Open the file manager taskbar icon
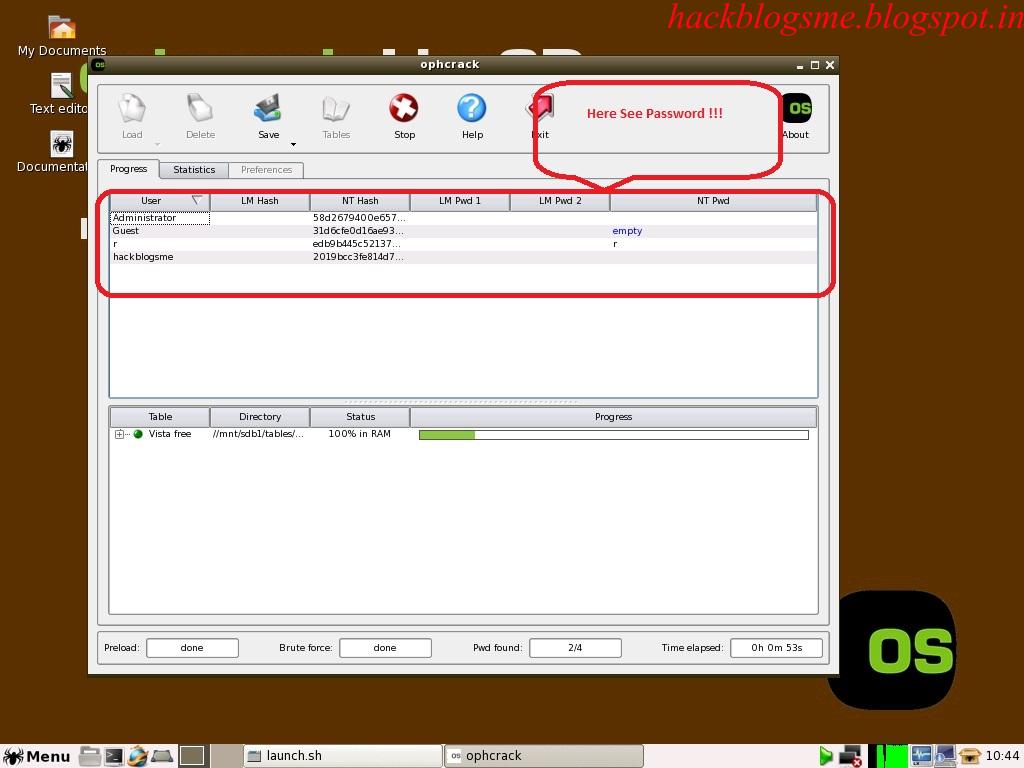The width and height of the screenshot is (1024, 768). click(x=90, y=756)
